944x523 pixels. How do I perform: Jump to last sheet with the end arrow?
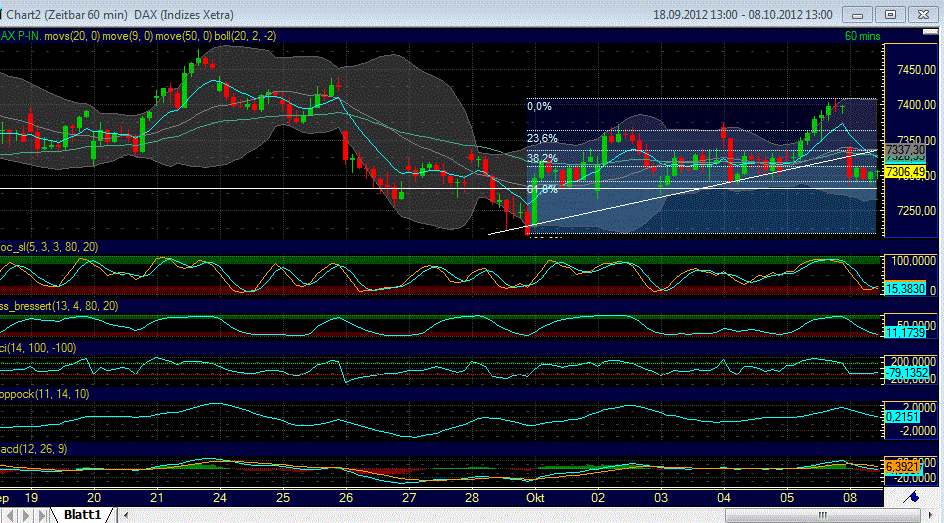click(42, 516)
